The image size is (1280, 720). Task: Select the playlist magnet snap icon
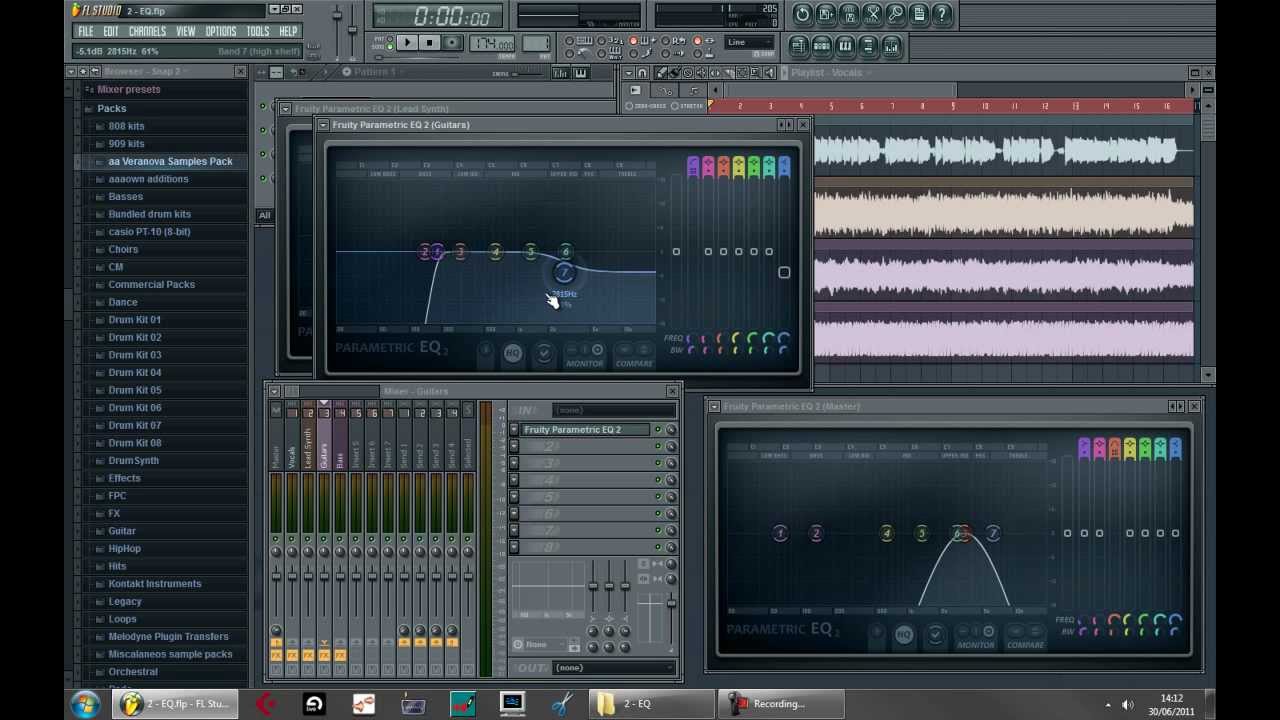[643, 73]
